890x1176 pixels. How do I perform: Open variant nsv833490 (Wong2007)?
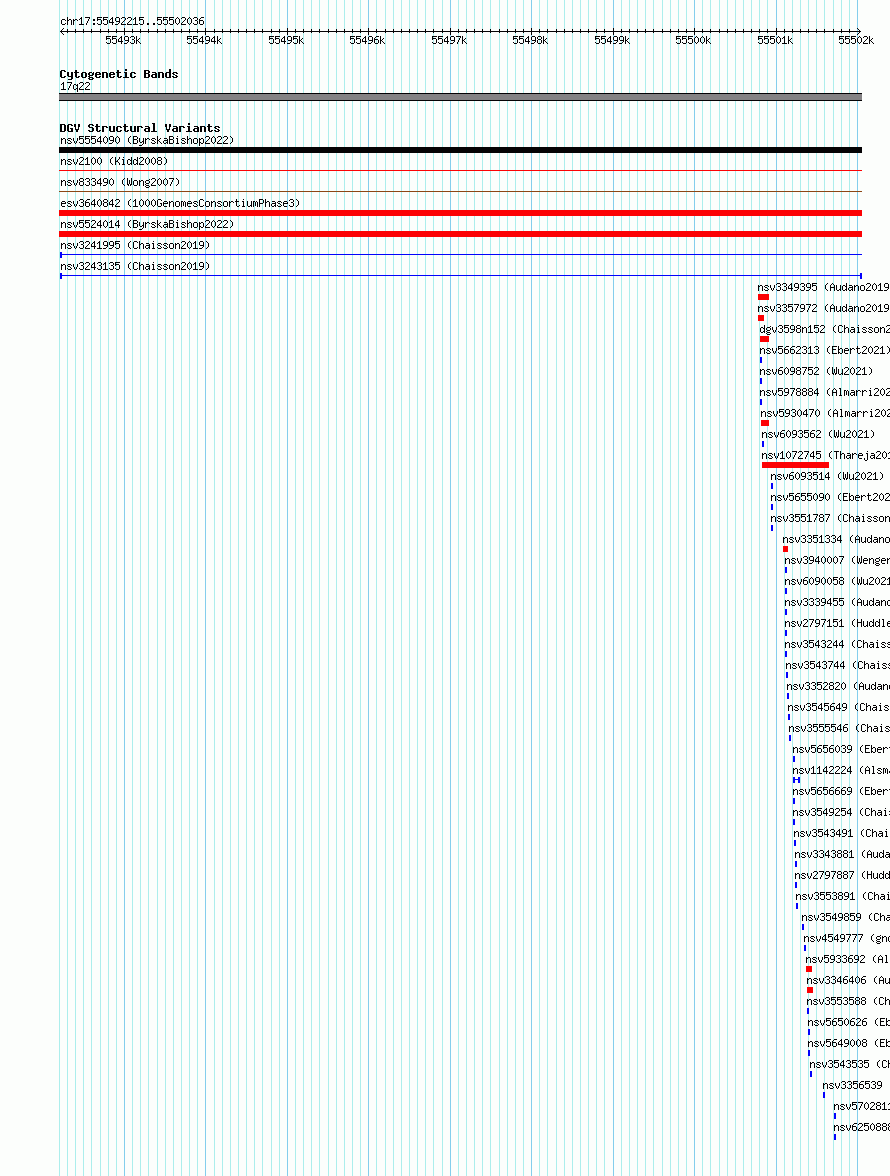point(120,182)
